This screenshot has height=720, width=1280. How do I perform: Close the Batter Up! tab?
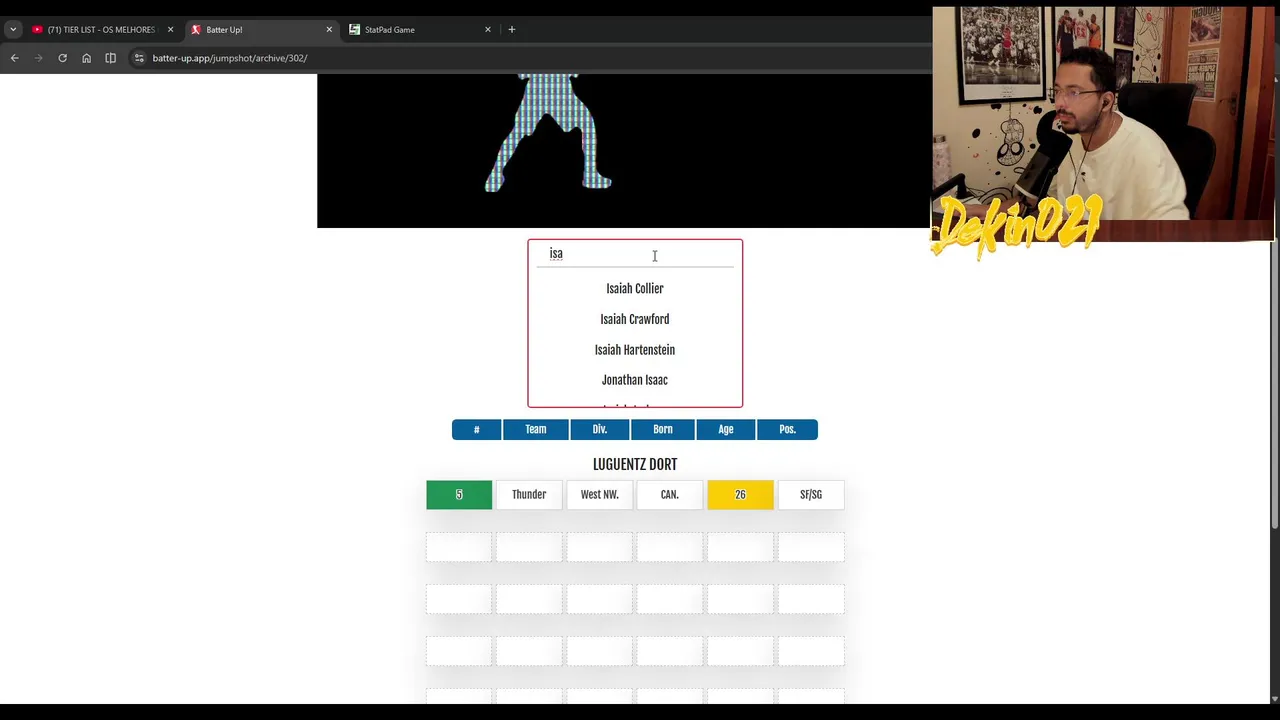point(329,30)
